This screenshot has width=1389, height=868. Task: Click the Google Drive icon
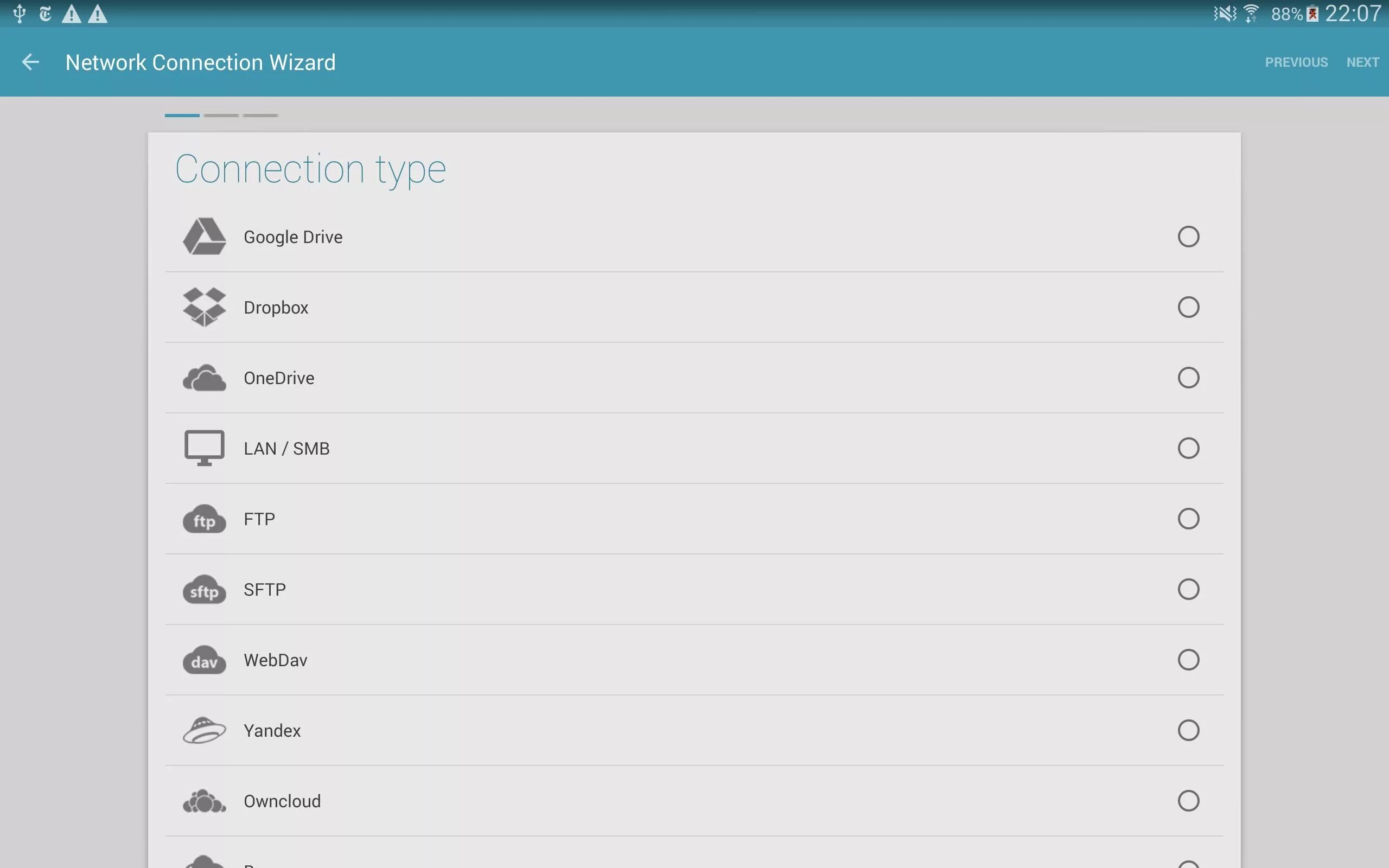(x=205, y=237)
